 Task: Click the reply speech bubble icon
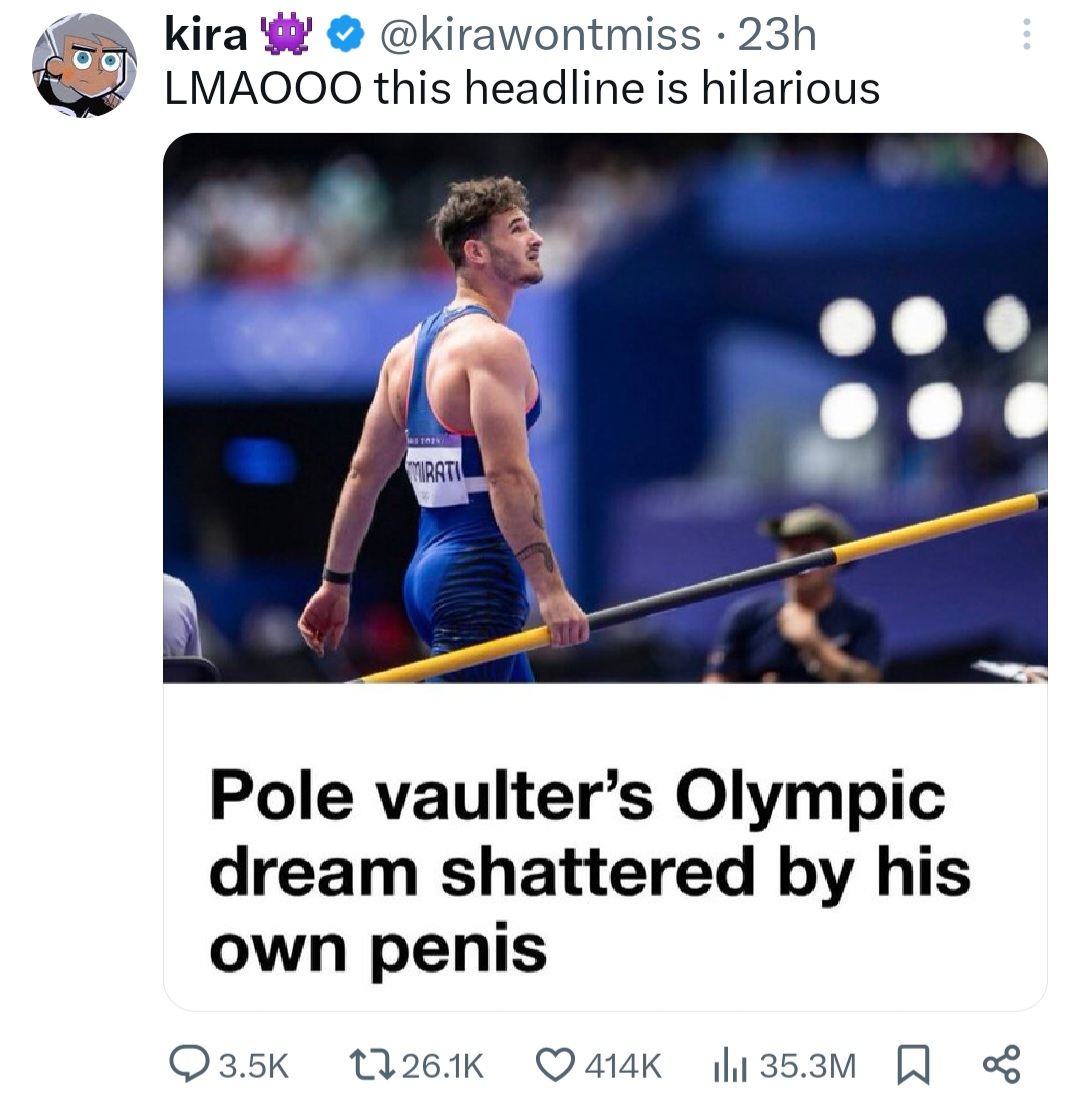(x=185, y=1065)
